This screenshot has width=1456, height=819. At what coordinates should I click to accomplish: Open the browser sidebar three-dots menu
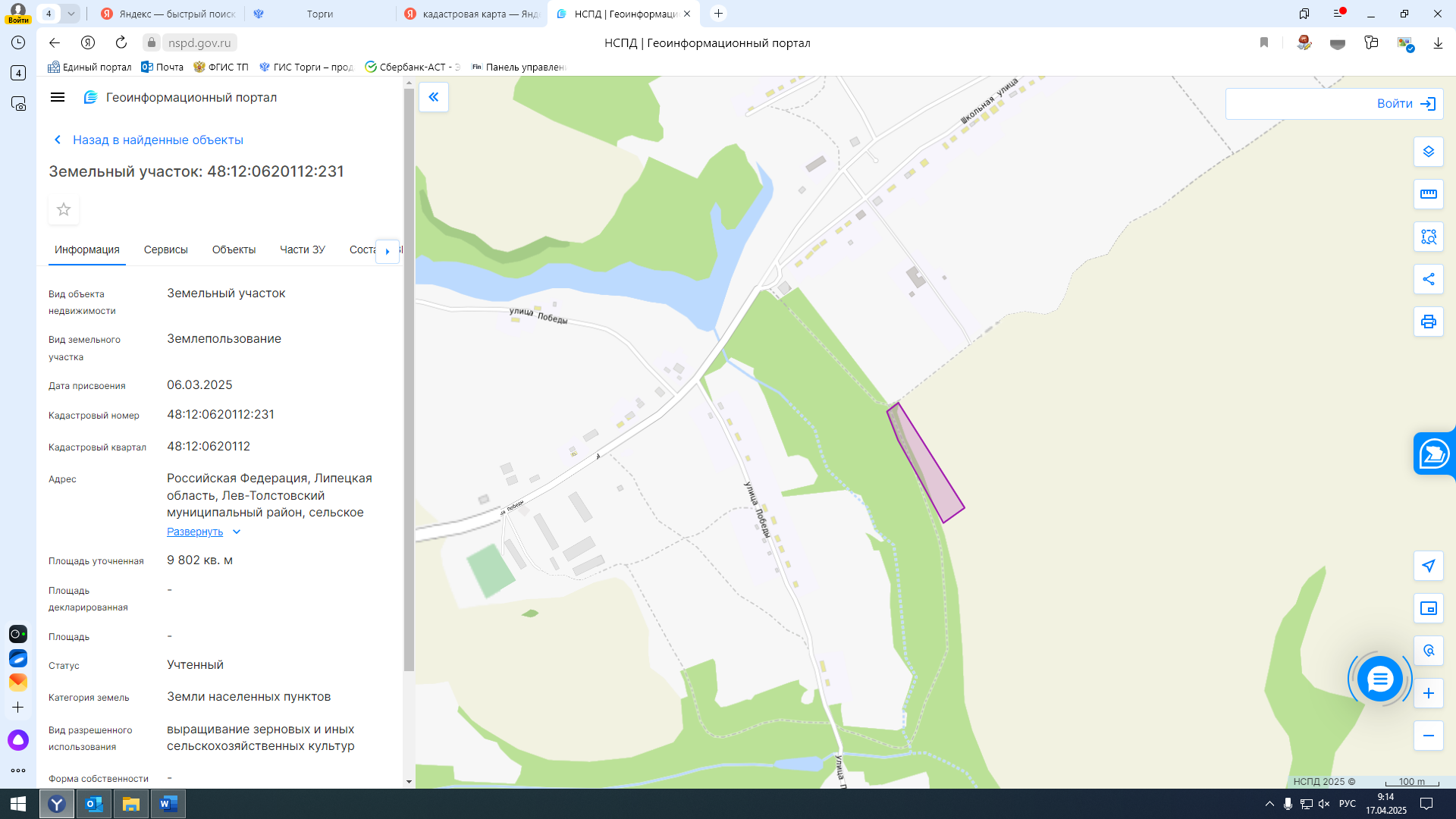pos(18,770)
